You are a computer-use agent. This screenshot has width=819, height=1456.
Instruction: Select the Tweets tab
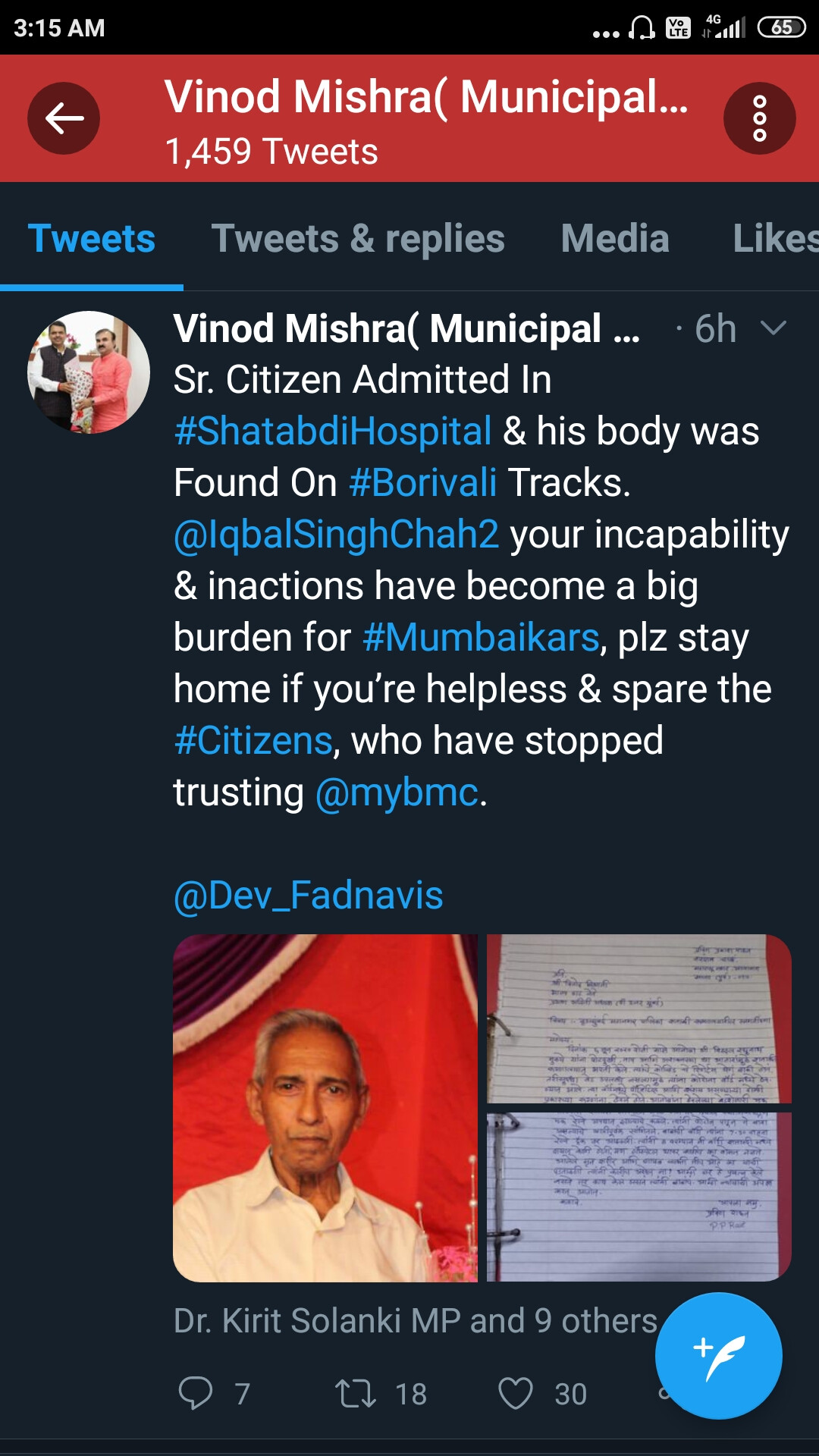coord(92,239)
